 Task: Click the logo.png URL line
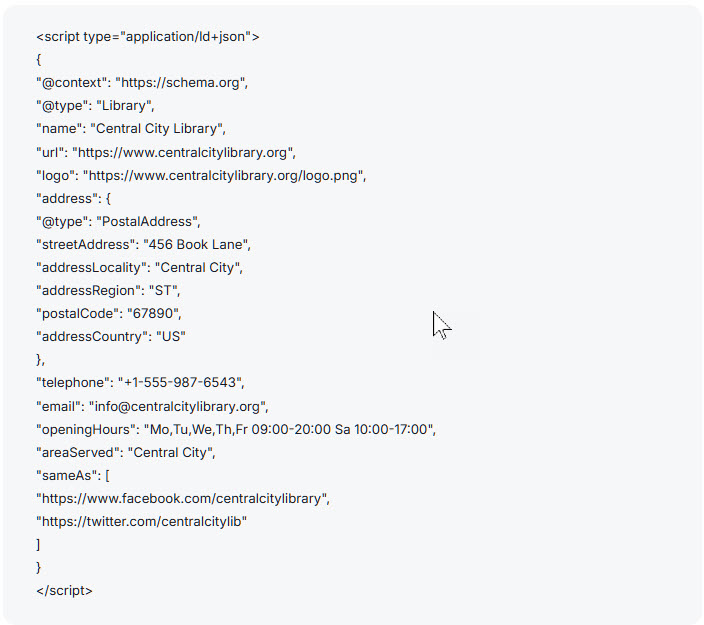tap(225, 175)
